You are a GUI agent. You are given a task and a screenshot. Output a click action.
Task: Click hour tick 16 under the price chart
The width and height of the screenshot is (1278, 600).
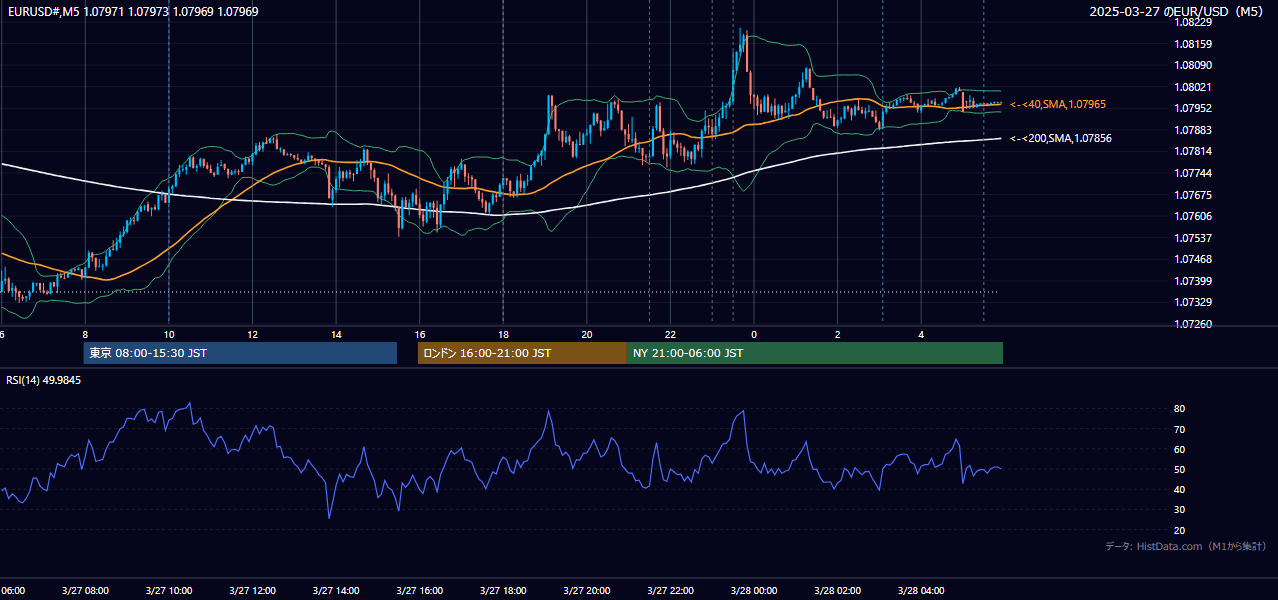point(420,335)
